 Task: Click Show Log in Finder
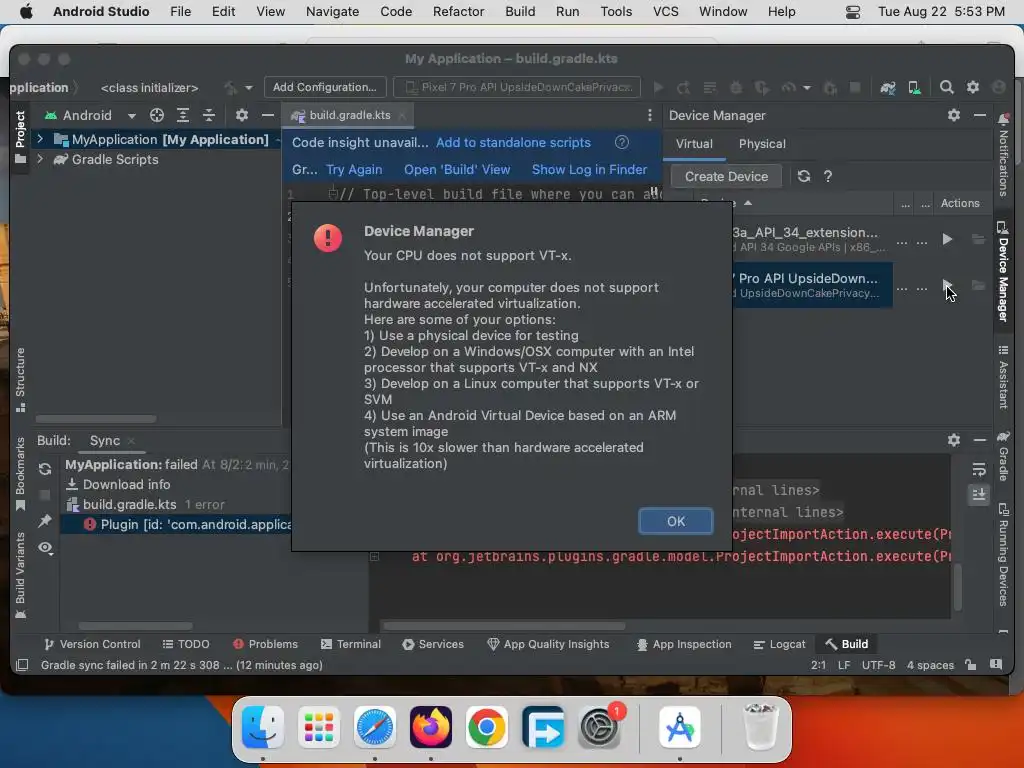(x=589, y=169)
